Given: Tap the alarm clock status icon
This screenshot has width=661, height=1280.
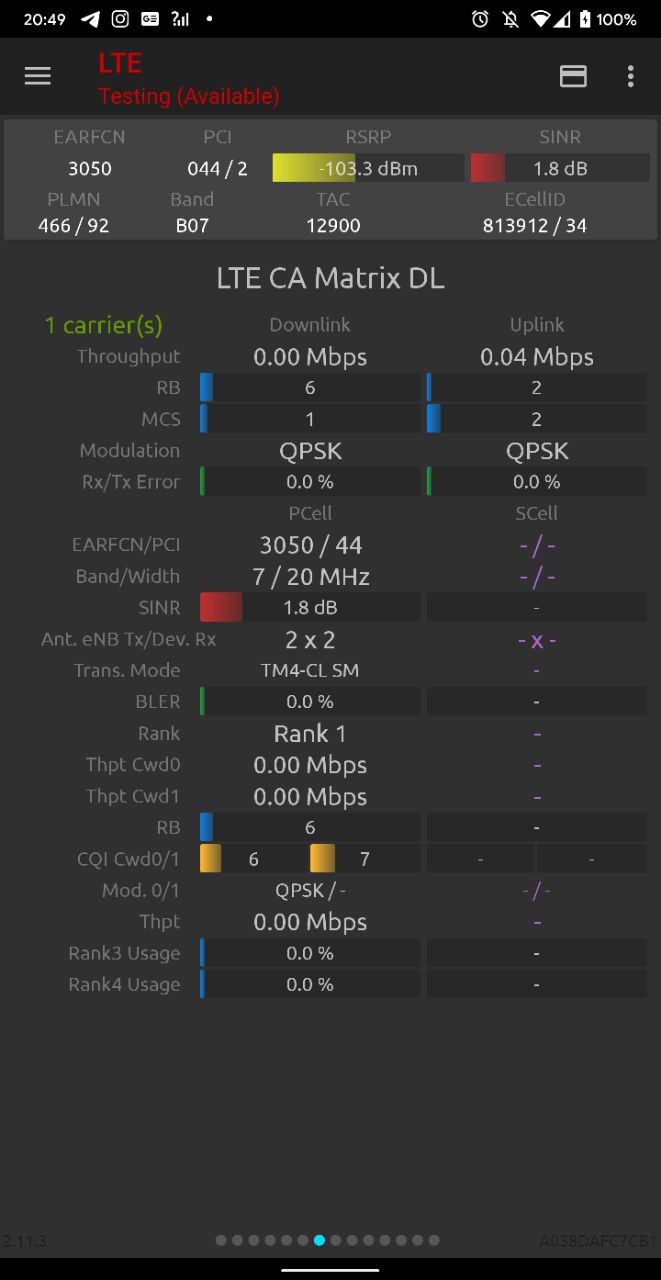Looking at the screenshot, I should (x=480, y=19).
